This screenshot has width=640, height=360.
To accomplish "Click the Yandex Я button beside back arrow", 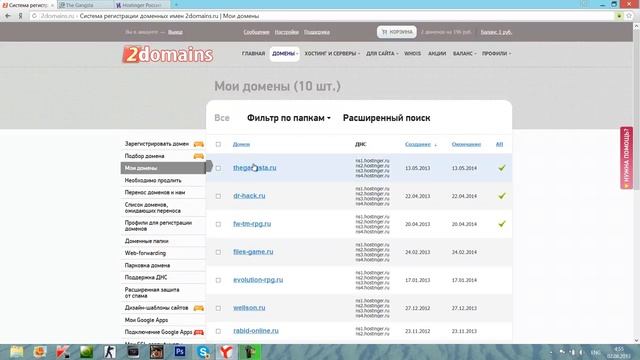I will pyautogui.click(x=20, y=16).
